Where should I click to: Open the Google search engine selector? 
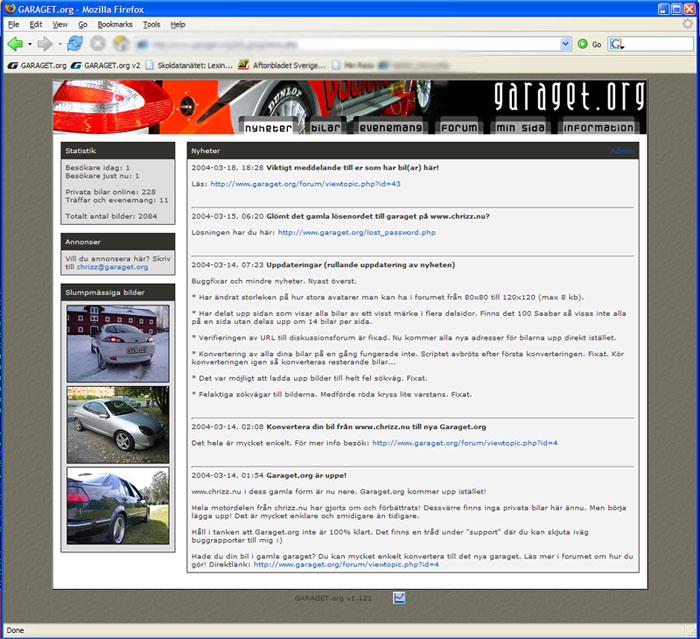click(617, 44)
